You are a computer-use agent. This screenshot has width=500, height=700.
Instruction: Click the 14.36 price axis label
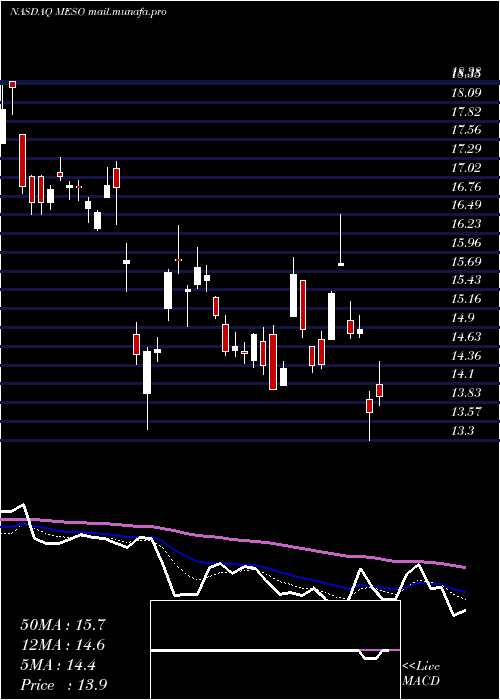pos(467,356)
